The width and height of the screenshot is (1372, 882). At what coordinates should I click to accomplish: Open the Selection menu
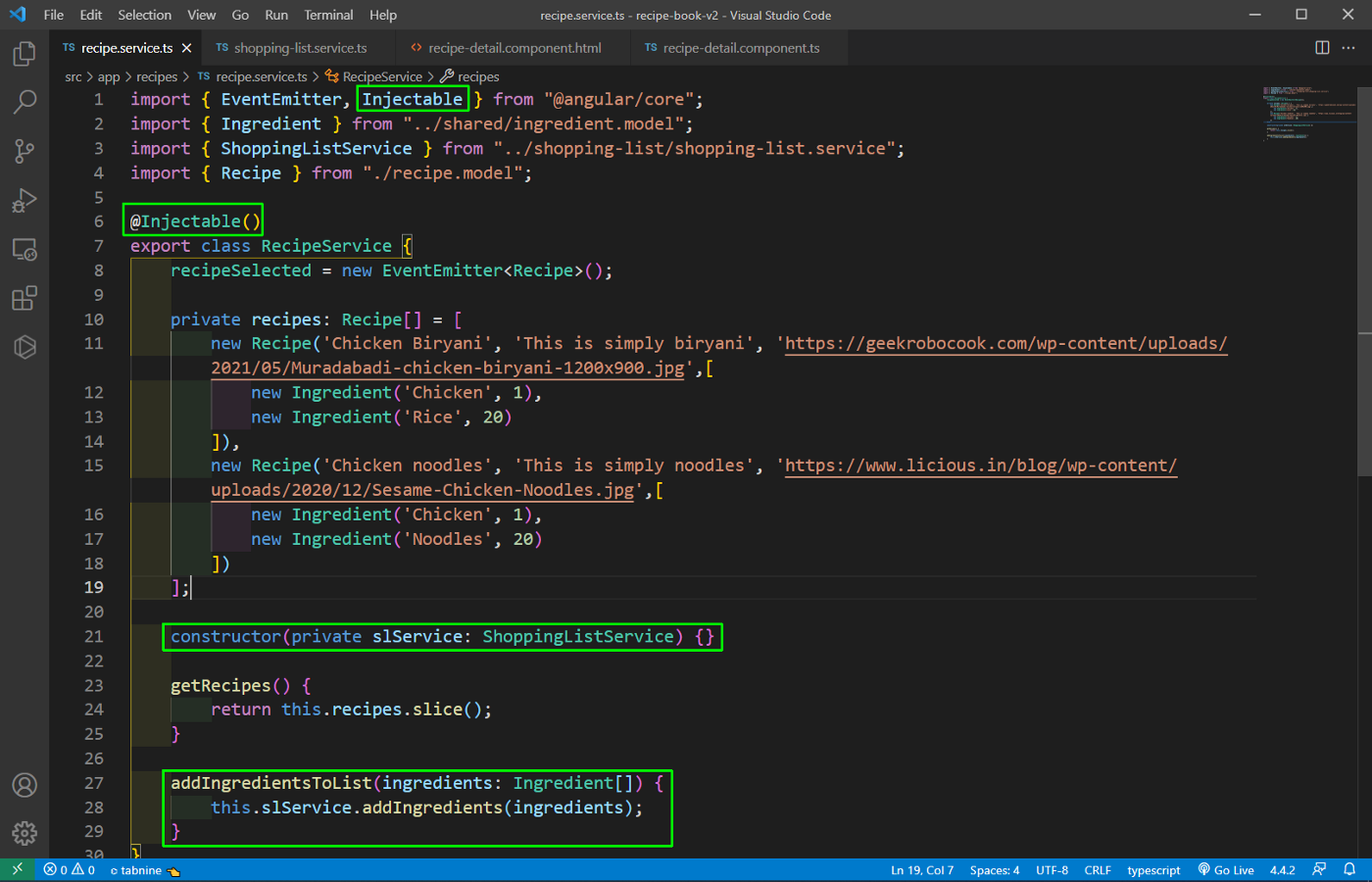coord(144,15)
